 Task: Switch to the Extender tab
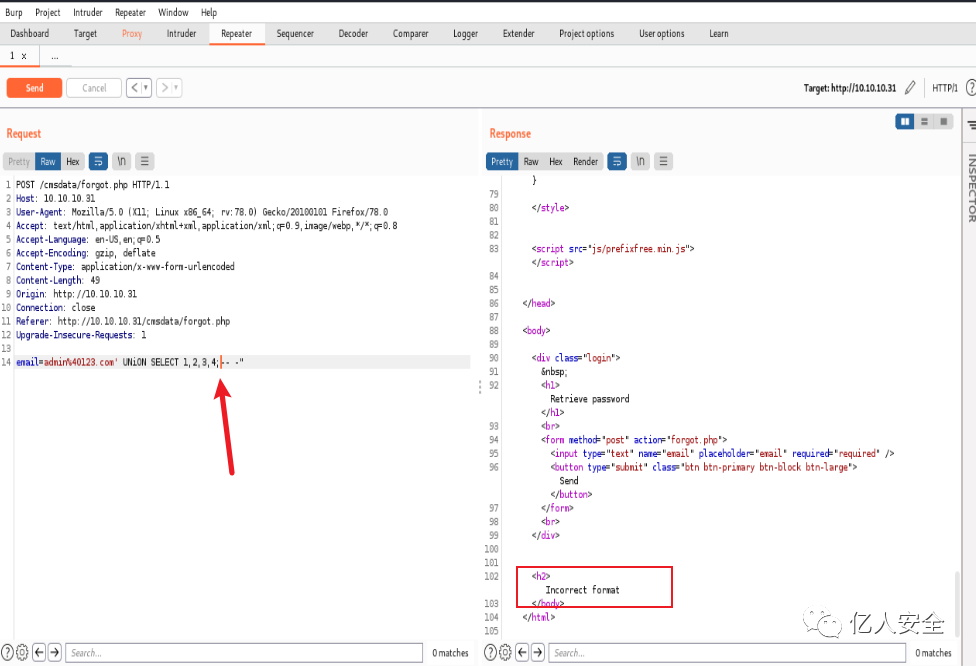tap(518, 34)
